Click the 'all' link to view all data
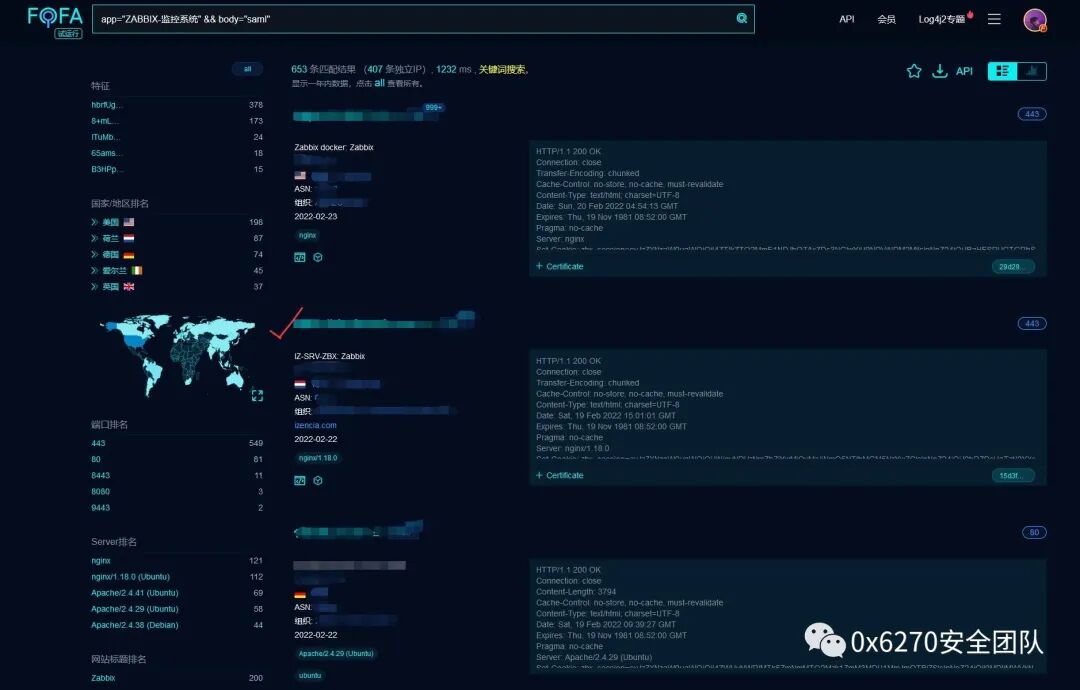The height and width of the screenshot is (690, 1080). (380, 83)
